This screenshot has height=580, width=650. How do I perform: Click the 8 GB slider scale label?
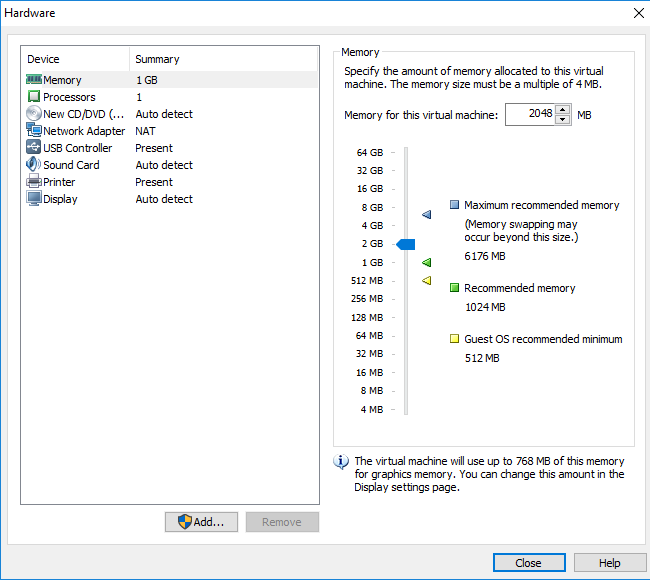pyautogui.click(x=372, y=207)
